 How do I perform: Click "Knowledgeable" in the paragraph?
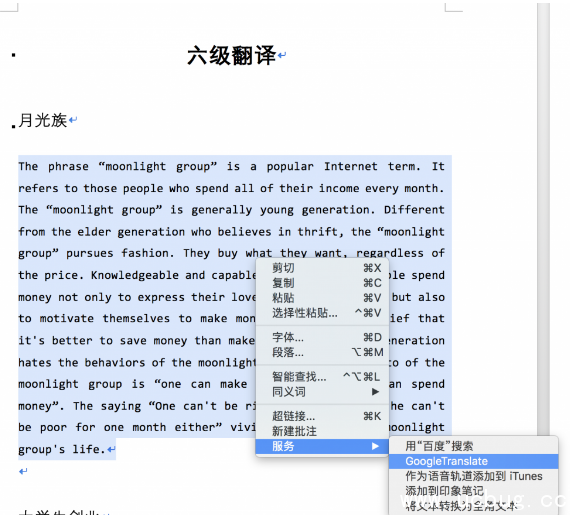pyautogui.click(x=135, y=275)
